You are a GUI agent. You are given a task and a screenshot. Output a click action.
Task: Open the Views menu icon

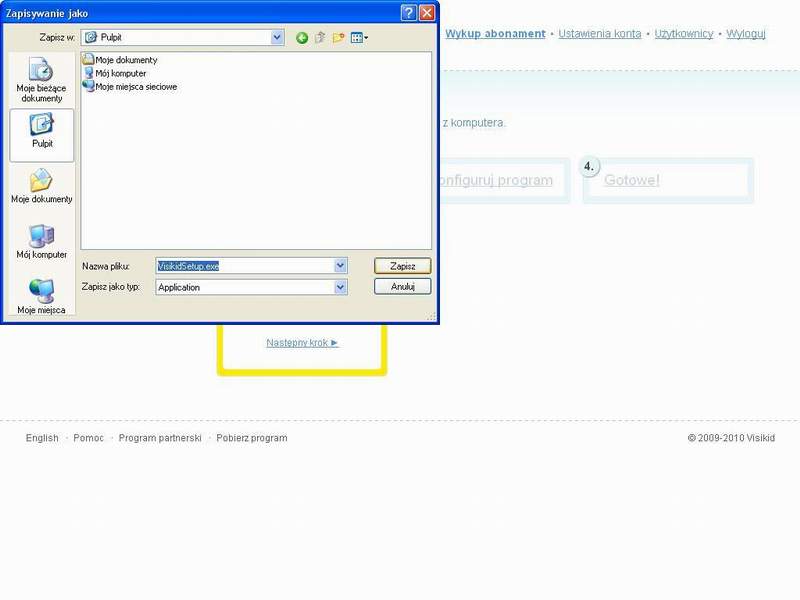[359, 37]
